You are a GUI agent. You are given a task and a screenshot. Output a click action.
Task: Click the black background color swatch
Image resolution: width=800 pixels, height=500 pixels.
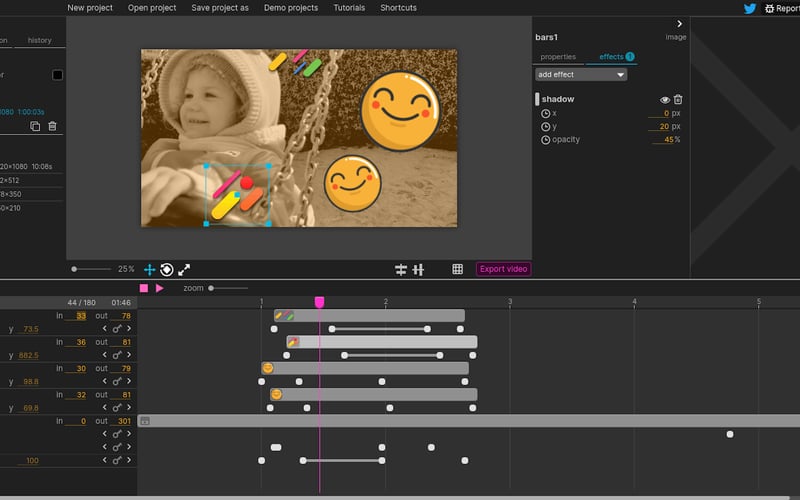click(x=57, y=75)
